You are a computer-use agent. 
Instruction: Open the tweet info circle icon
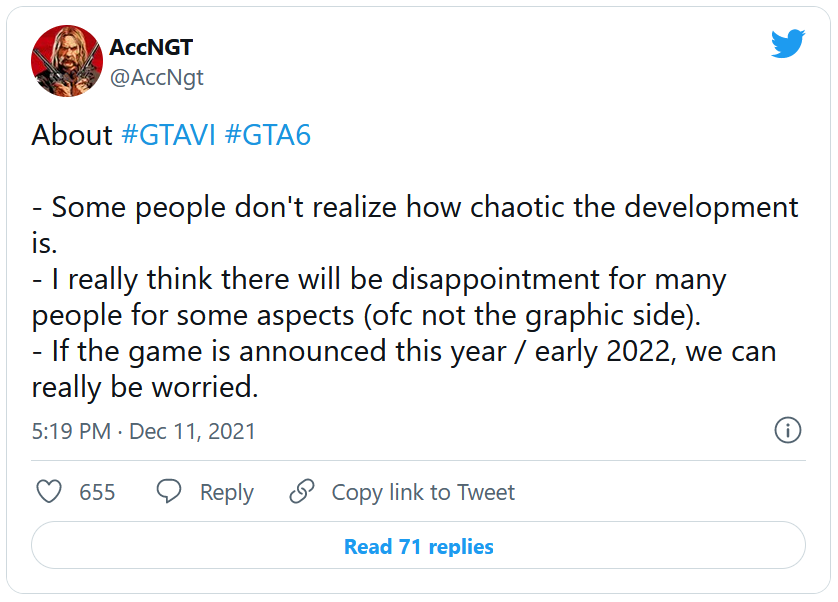click(787, 431)
